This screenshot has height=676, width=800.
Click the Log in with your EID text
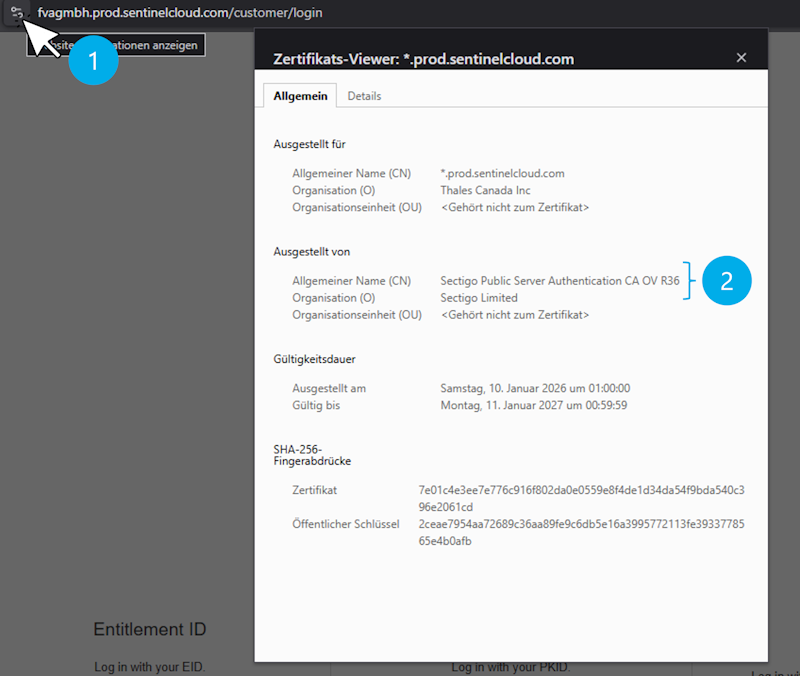coord(149,667)
